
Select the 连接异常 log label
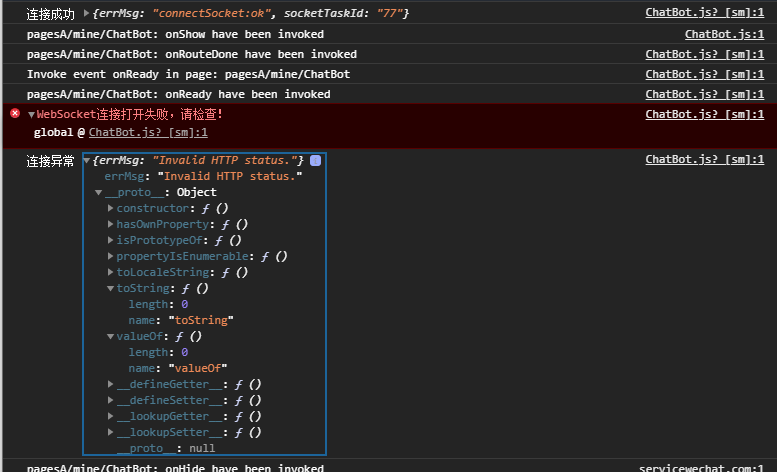point(50,161)
